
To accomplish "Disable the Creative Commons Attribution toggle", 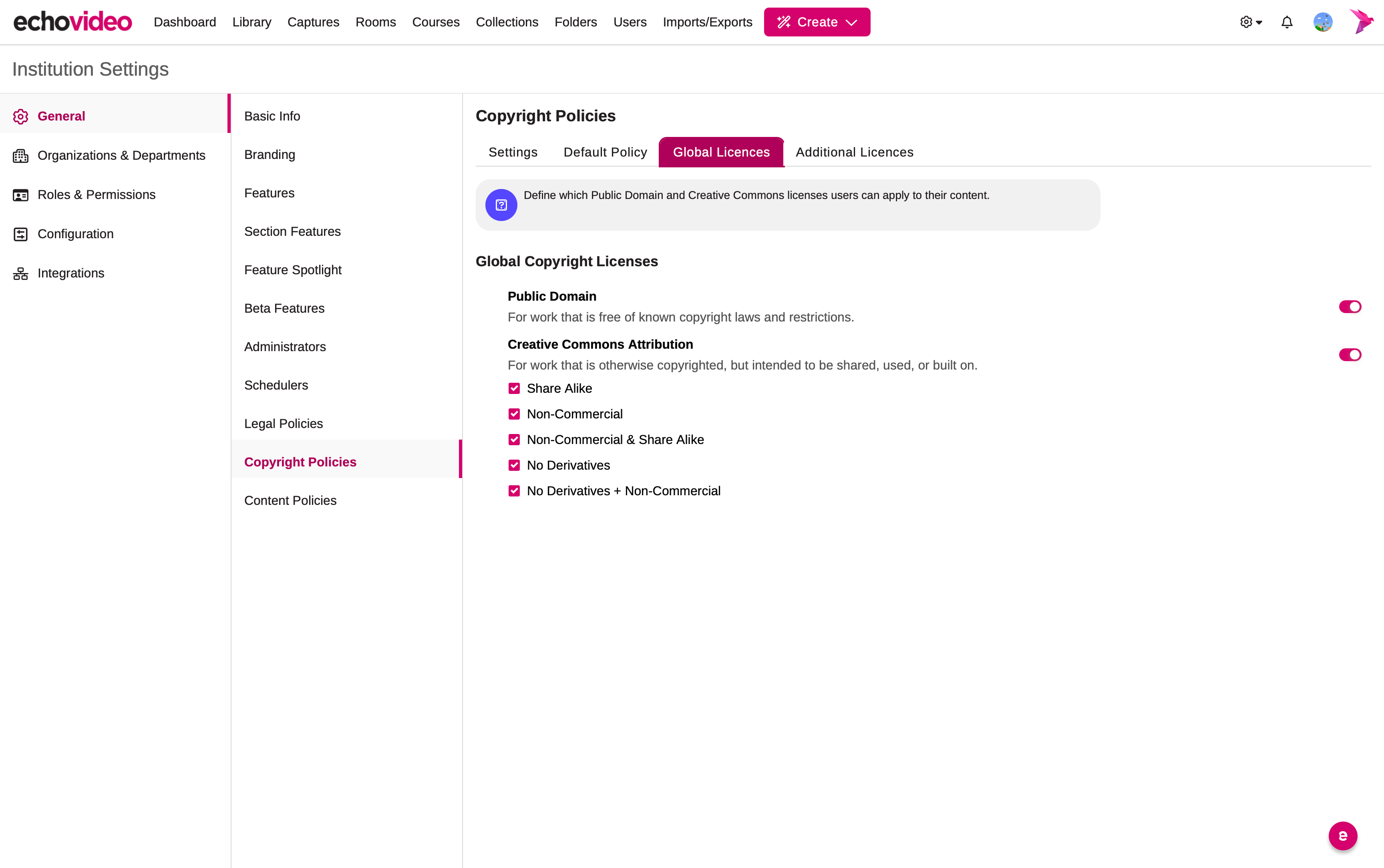I will [1350, 355].
